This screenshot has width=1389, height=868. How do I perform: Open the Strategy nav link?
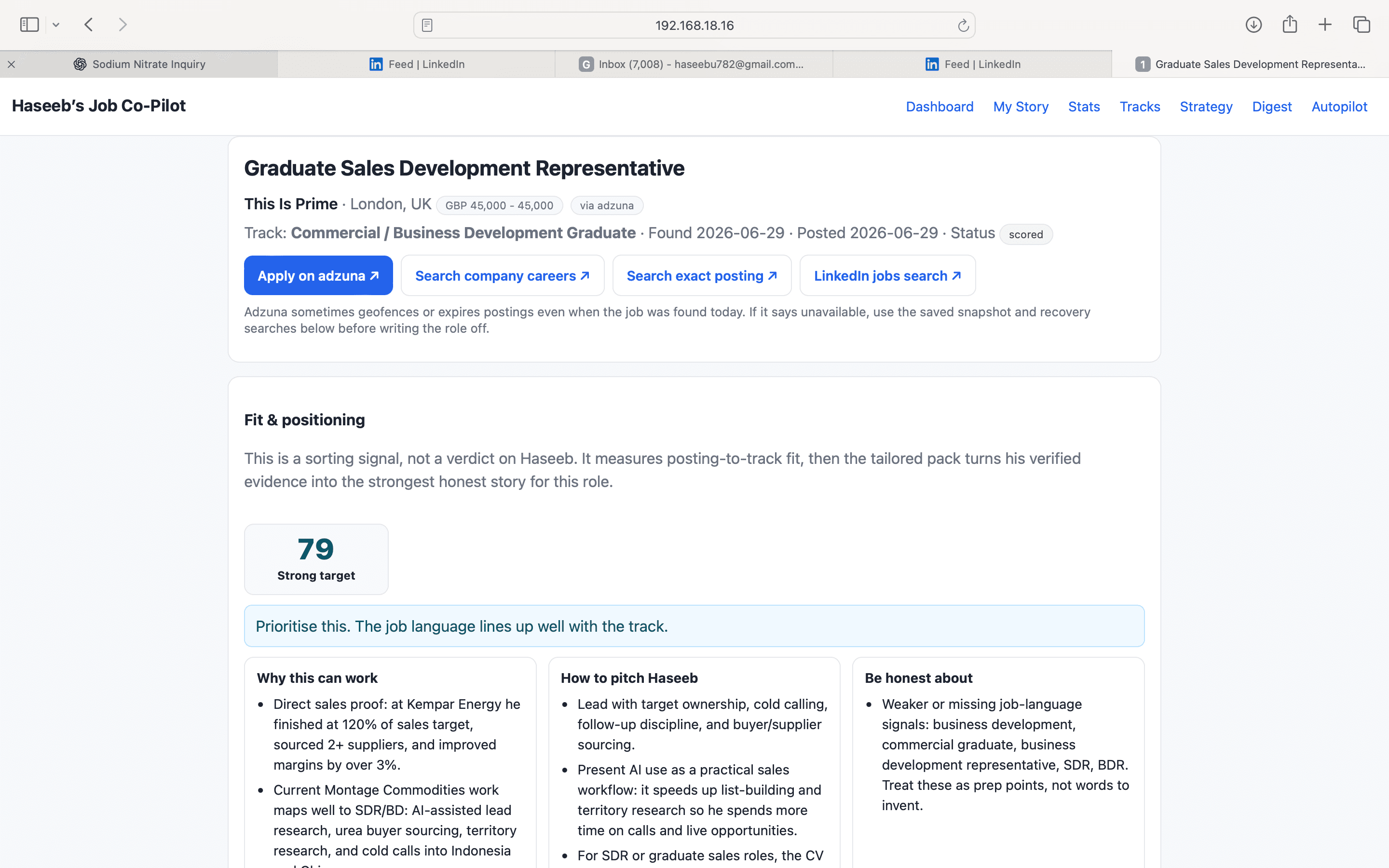(x=1206, y=107)
